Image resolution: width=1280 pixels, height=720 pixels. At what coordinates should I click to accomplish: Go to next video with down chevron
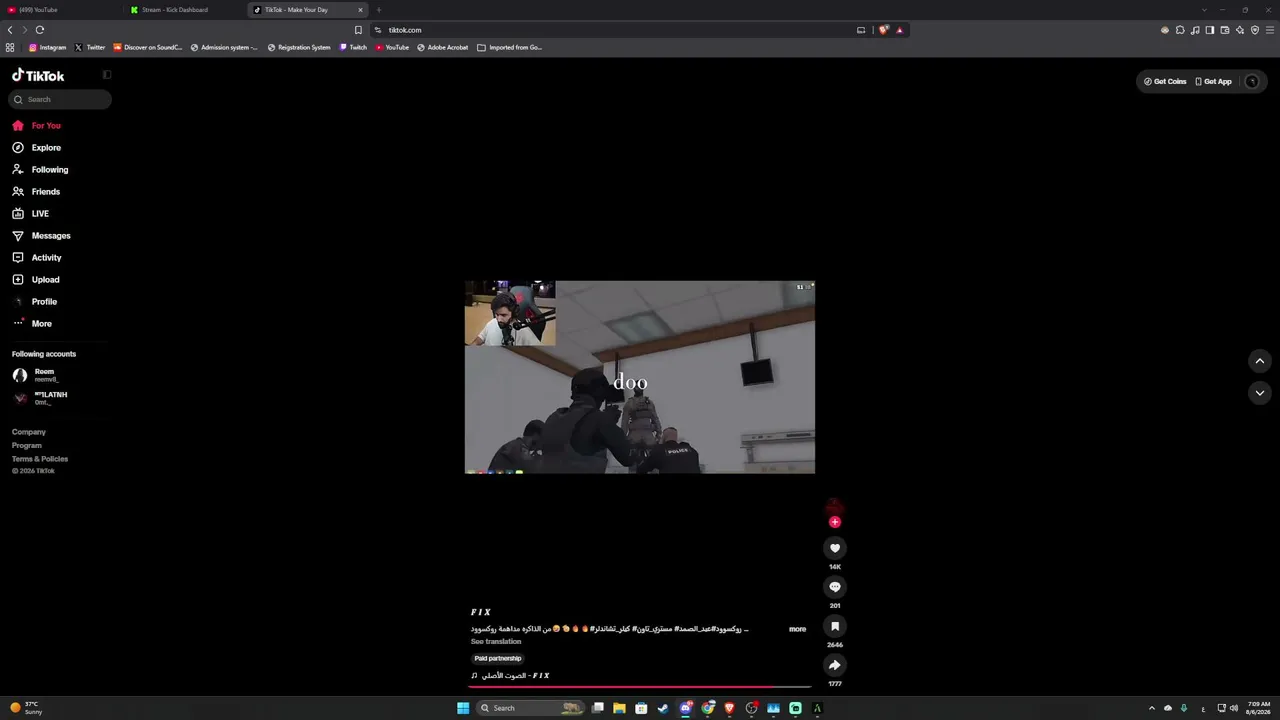pyautogui.click(x=1260, y=393)
